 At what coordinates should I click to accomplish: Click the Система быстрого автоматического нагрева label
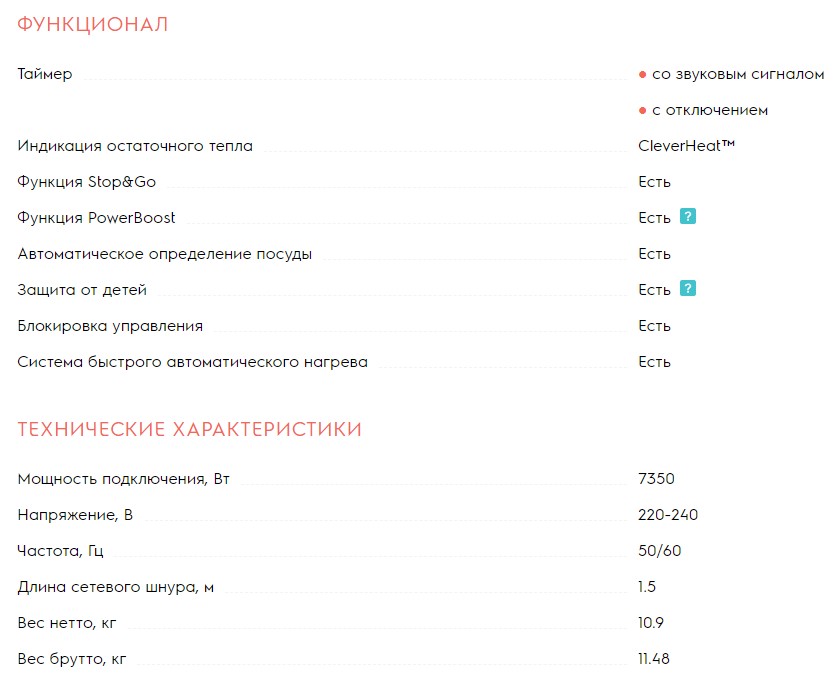[193, 362]
